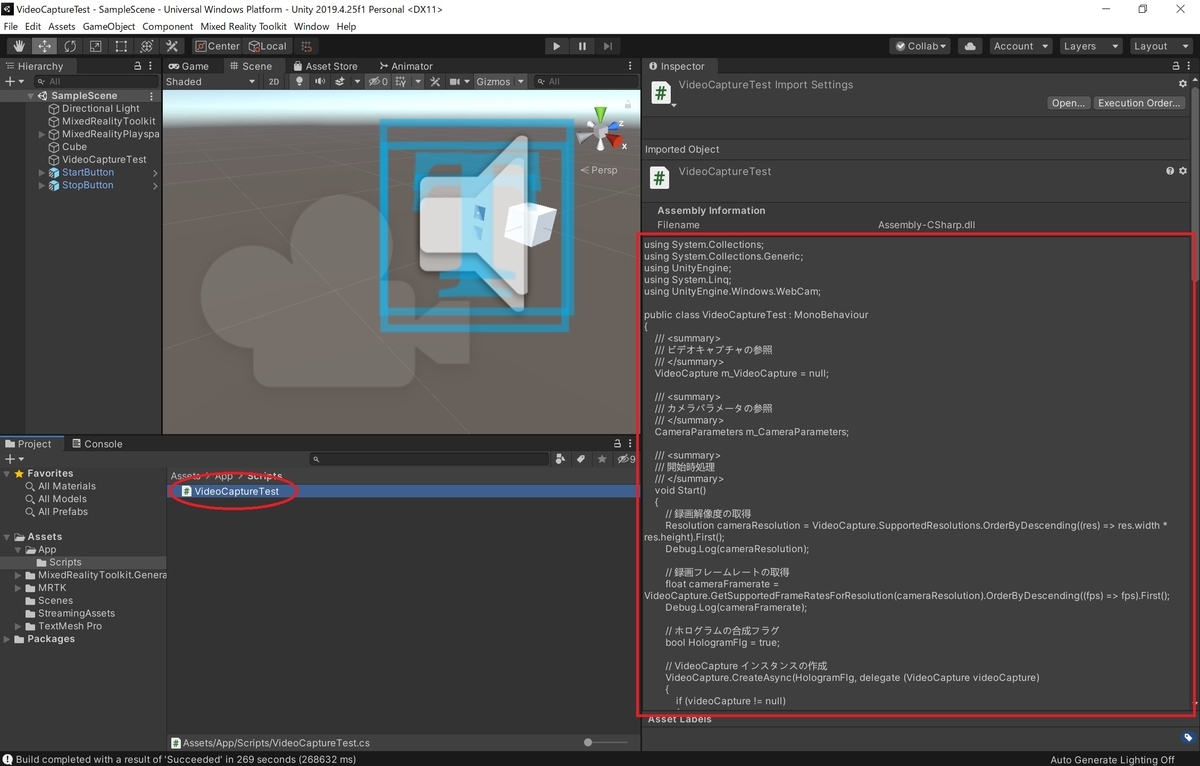Select the Move tool
Screen dimensions: 1200x766
pos(45,46)
